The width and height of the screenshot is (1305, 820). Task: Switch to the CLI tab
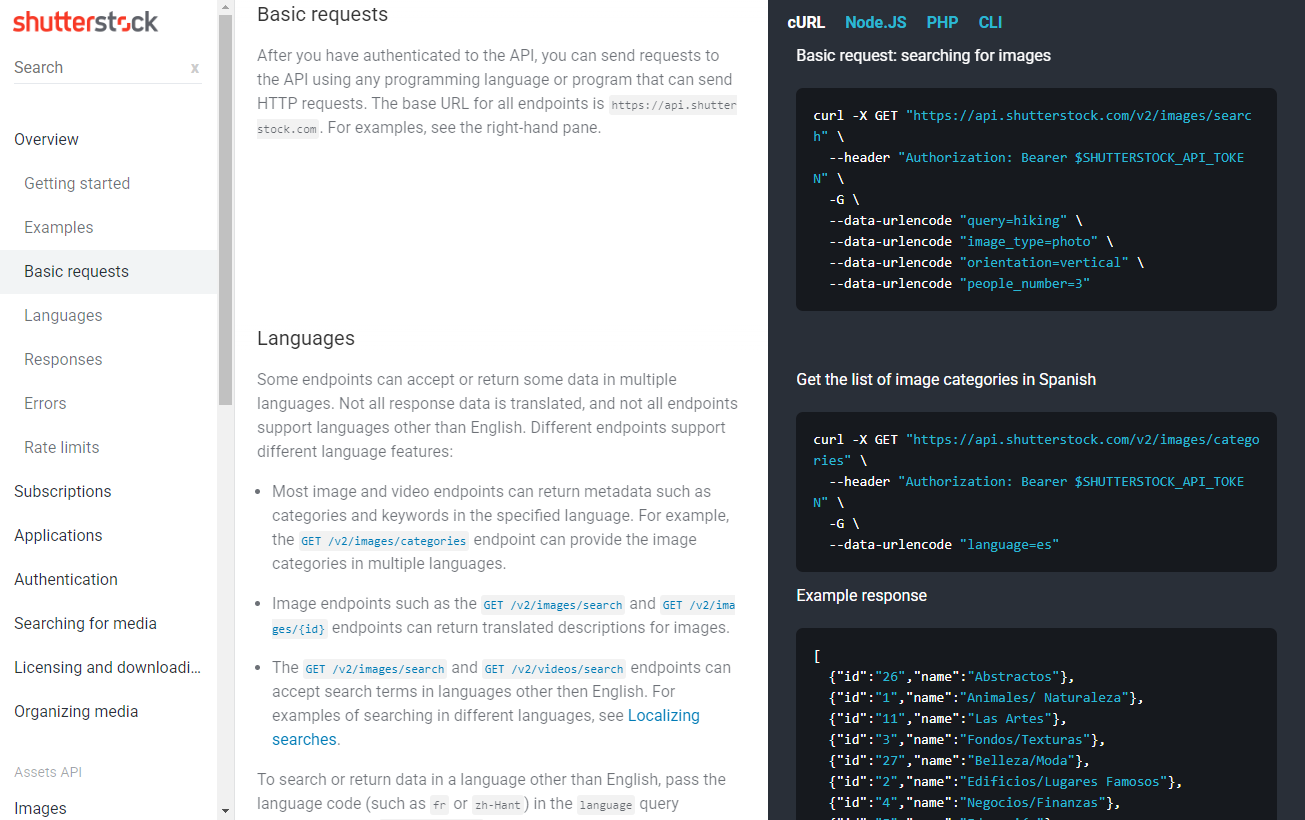point(990,22)
